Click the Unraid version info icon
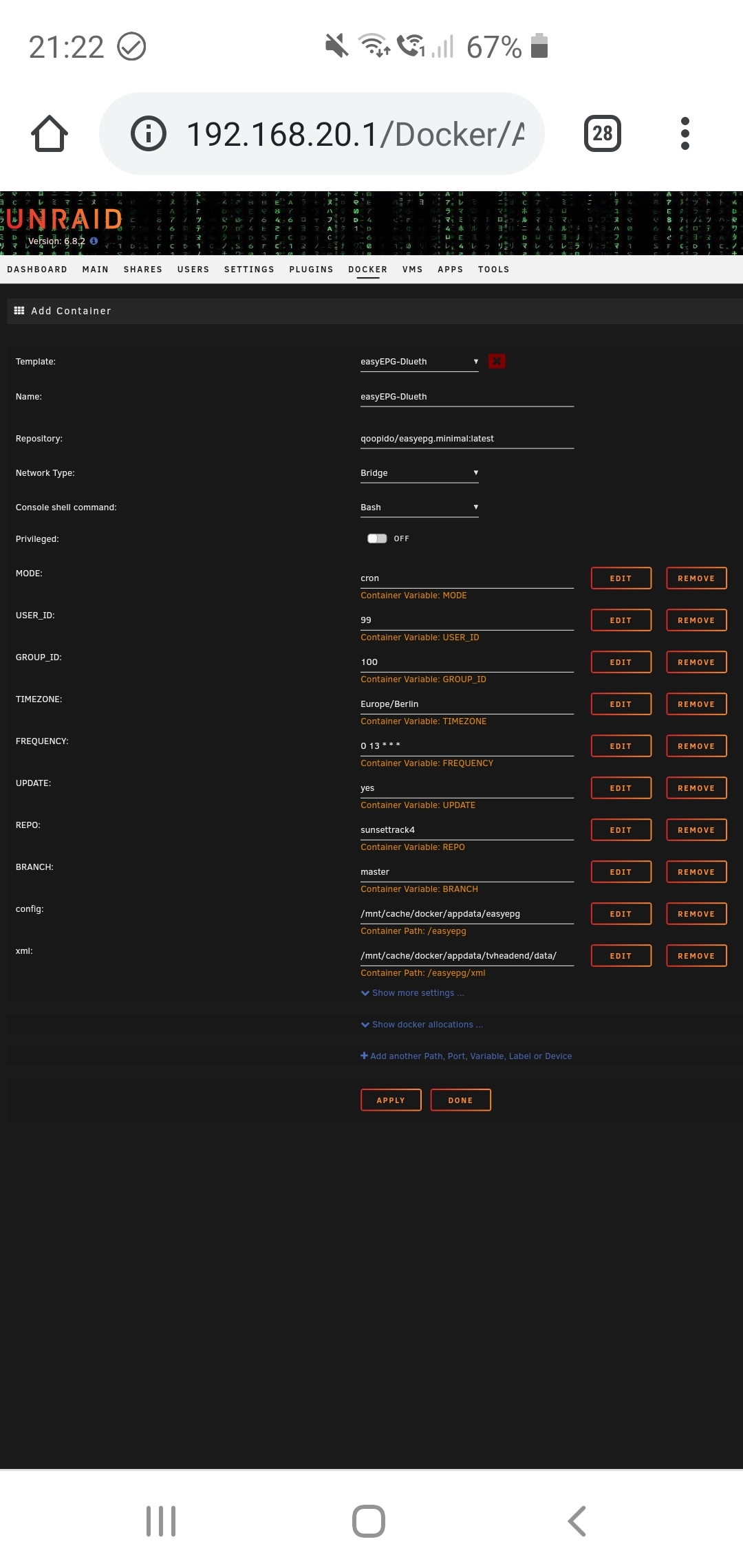Screen dimensions: 743x1568 click(x=94, y=241)
